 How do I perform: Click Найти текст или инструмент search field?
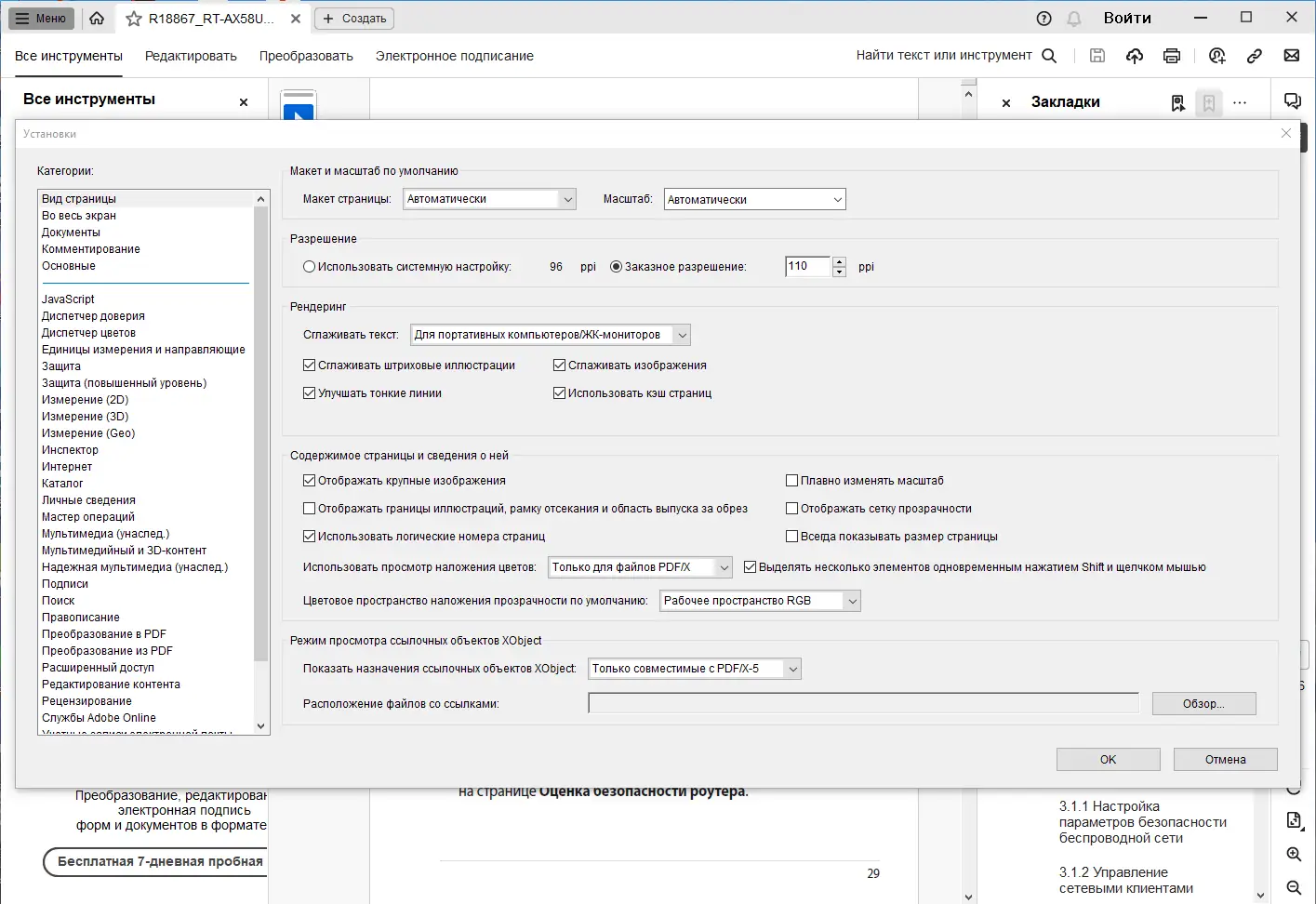click(x=944, y=56)
